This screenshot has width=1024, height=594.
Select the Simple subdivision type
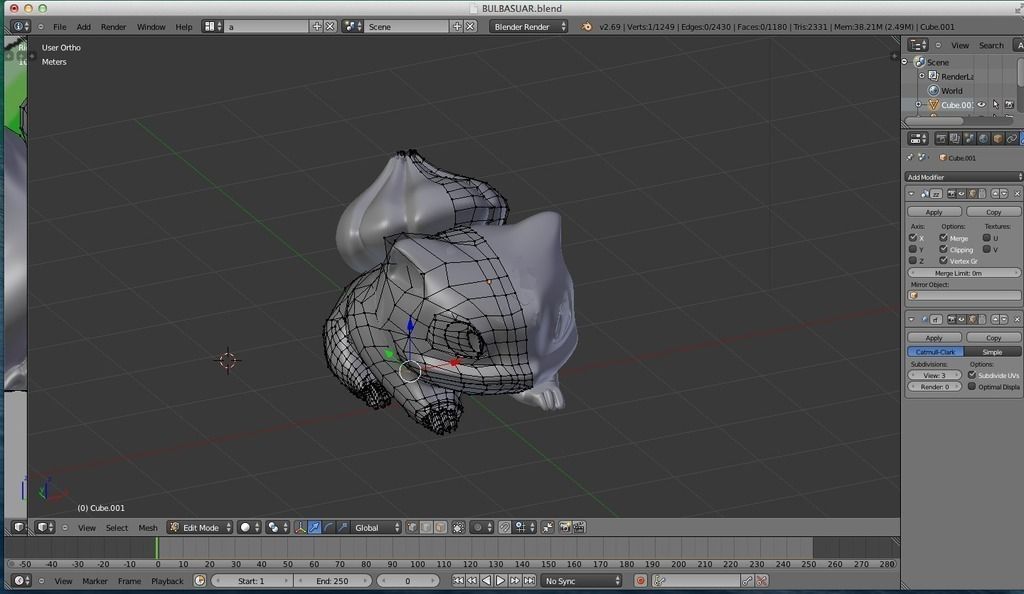[x=992, y=352]
